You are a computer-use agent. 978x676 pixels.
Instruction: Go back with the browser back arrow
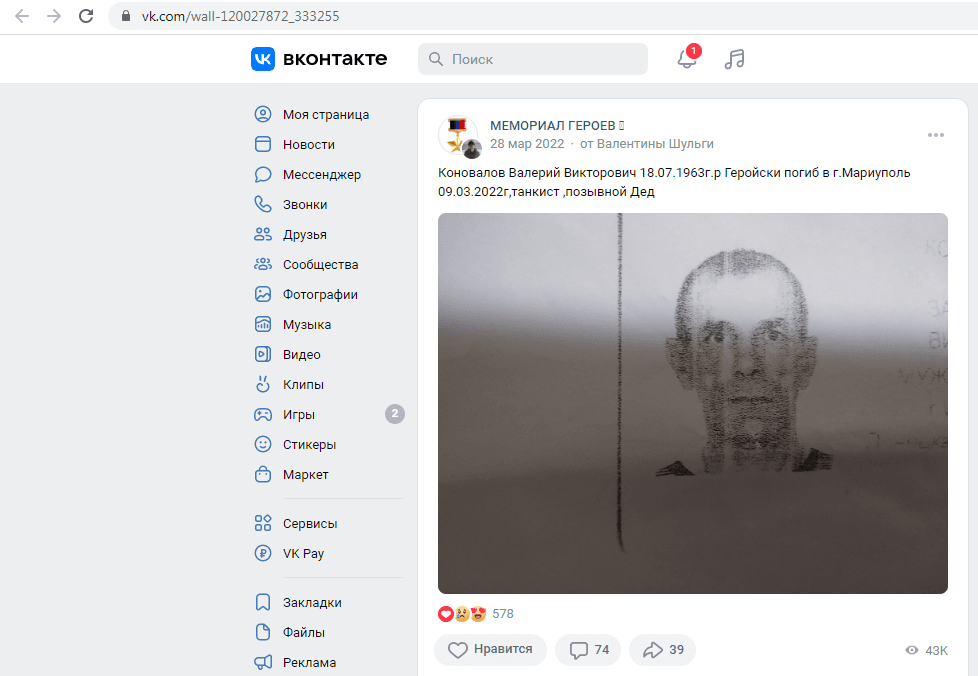[22, 16]
